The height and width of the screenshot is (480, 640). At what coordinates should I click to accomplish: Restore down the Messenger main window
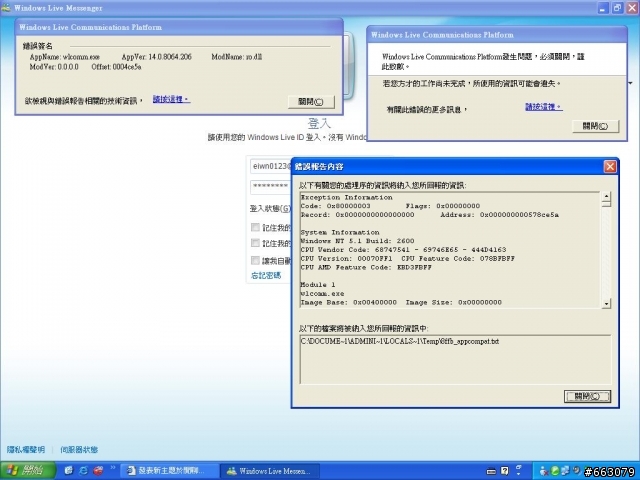617,8
